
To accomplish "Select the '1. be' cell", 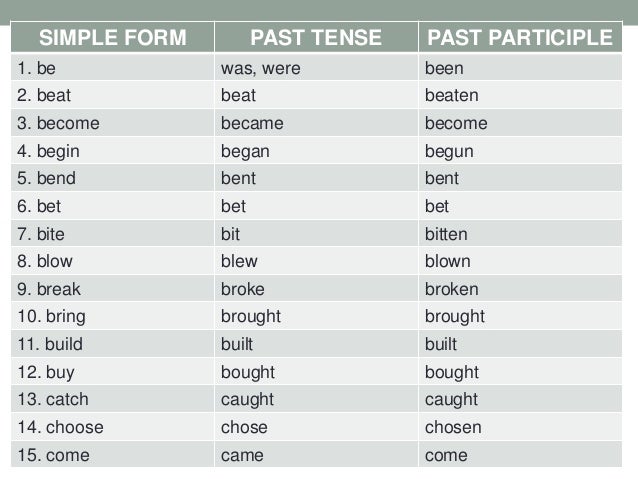I will (113, 68).
